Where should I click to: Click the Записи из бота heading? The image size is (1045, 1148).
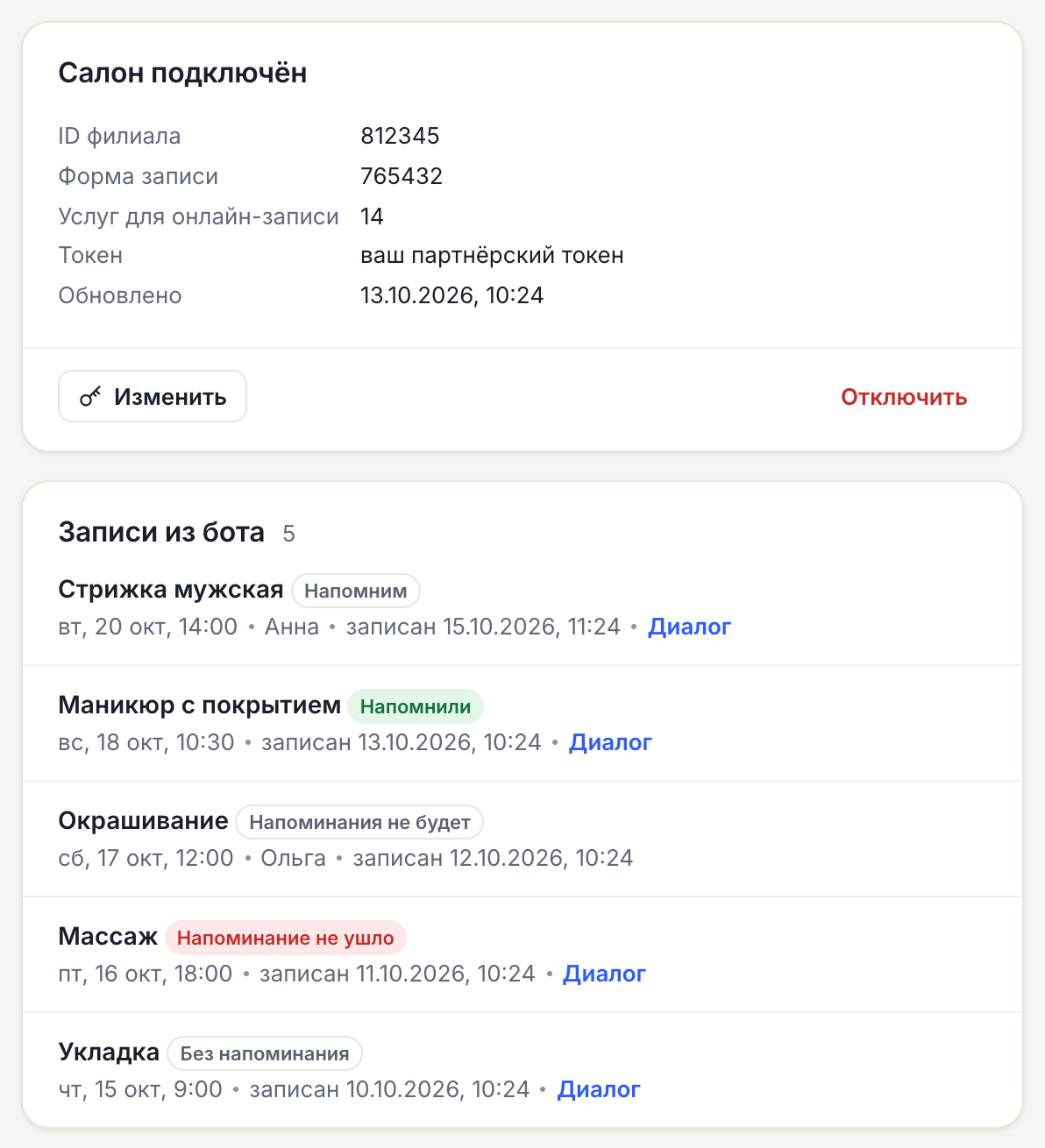161,532
